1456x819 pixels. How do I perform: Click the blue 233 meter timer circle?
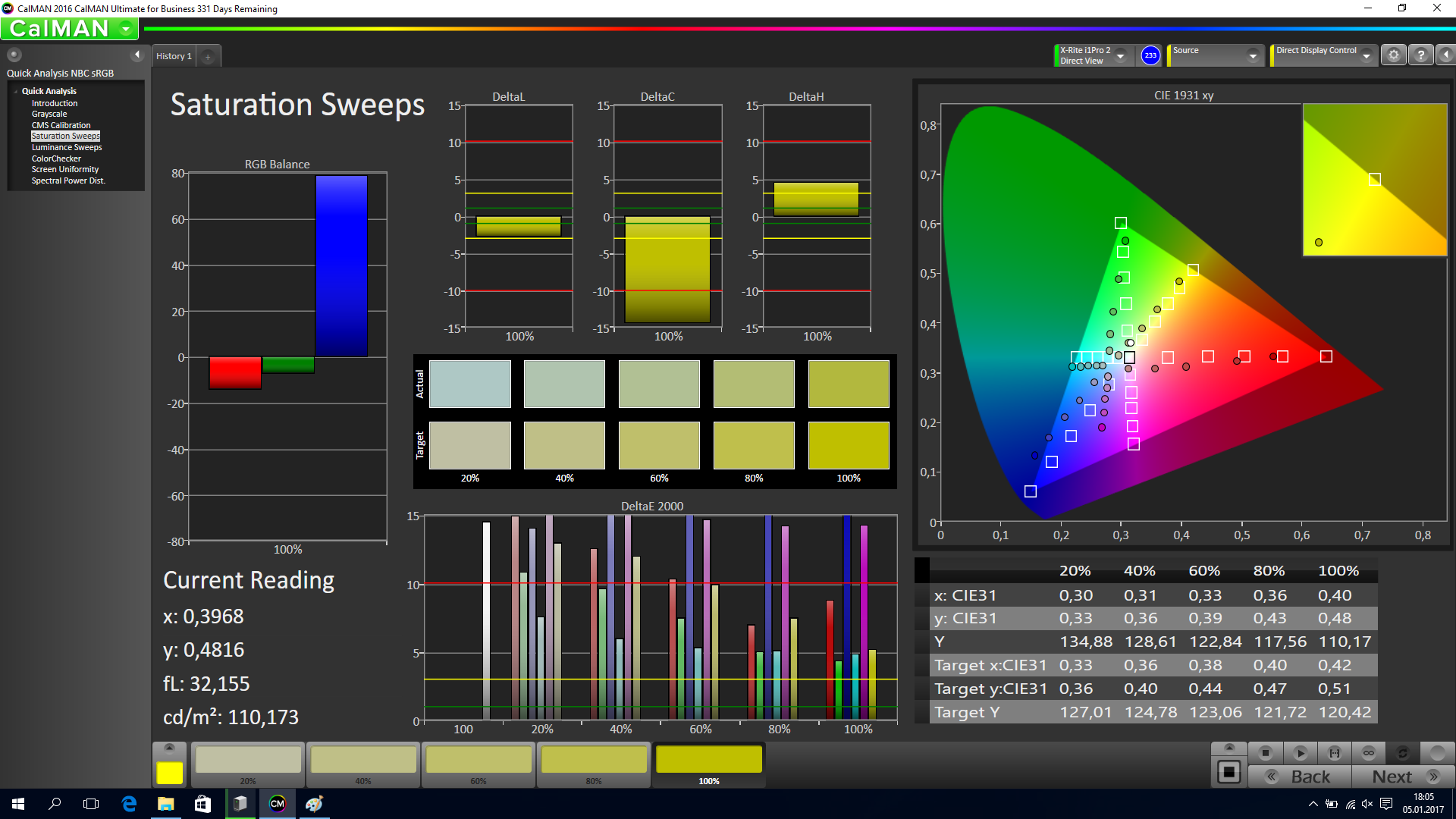(1150, 55)
